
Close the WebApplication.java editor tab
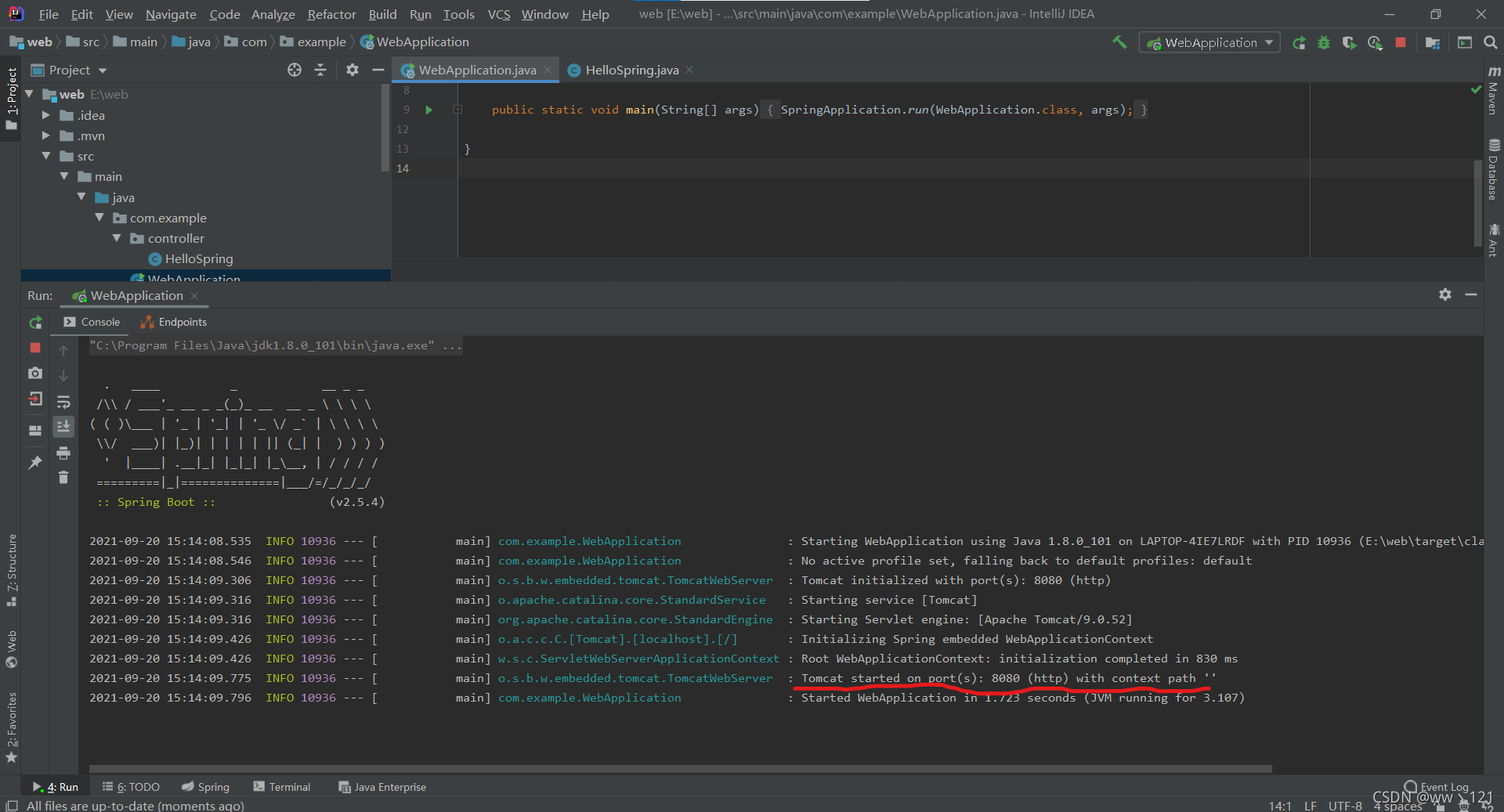click(x=548, y=70)
